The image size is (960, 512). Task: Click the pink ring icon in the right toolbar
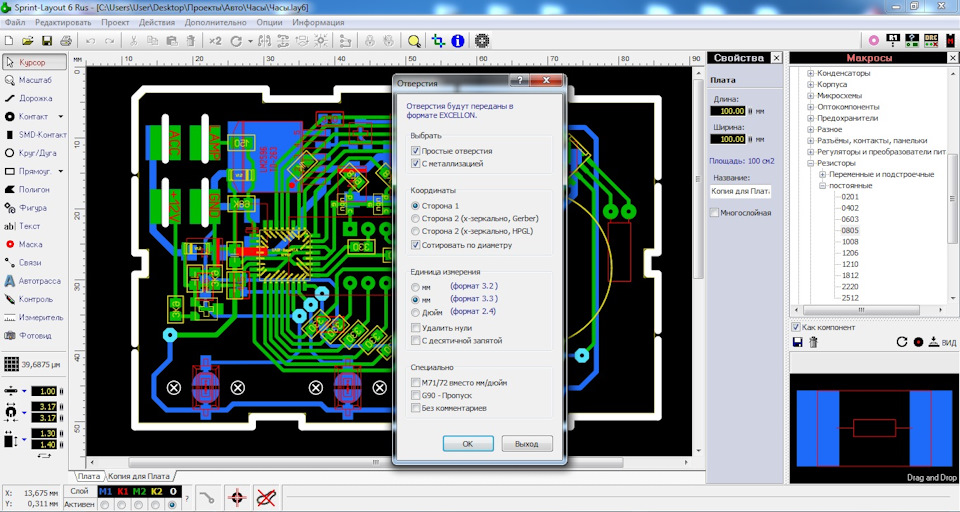coord(874,40)
